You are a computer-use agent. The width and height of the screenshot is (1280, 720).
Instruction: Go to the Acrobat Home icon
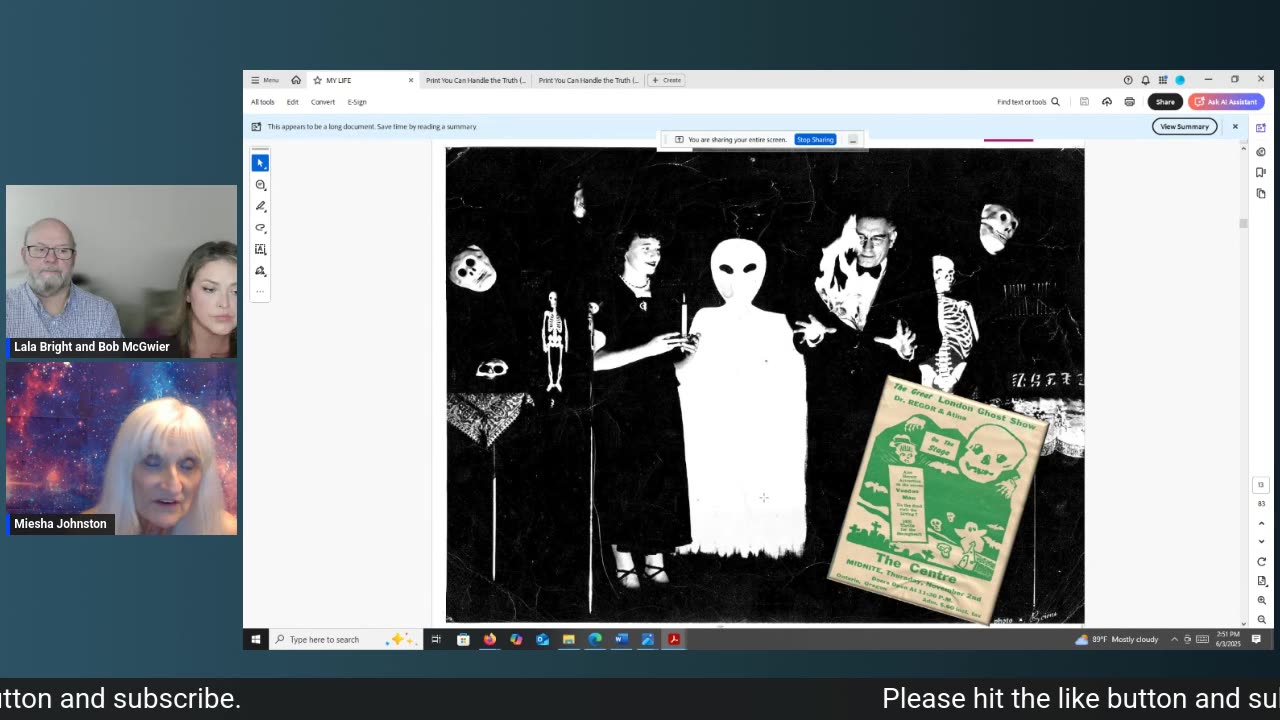point(296,80)
